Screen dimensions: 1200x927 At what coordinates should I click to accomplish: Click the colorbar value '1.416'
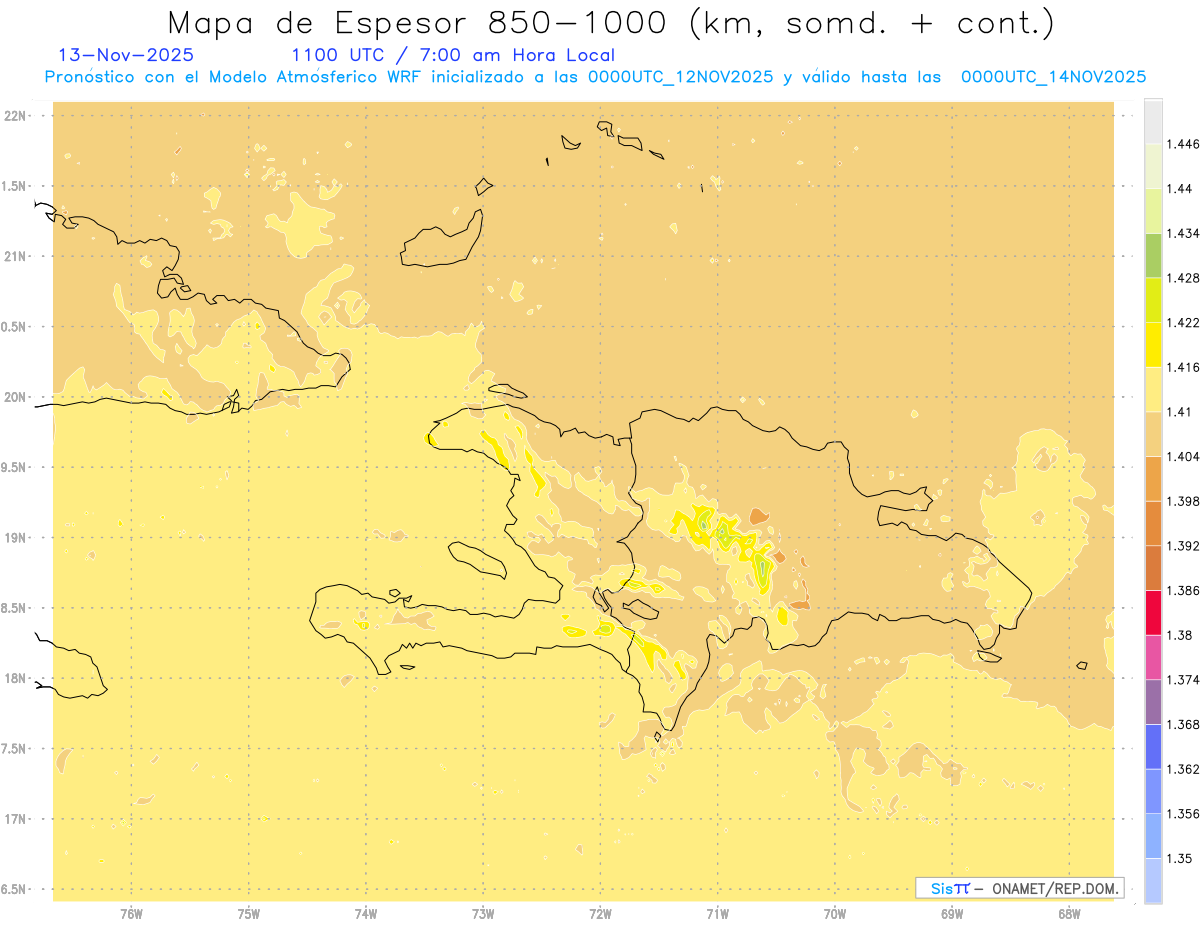(1183, 367)
